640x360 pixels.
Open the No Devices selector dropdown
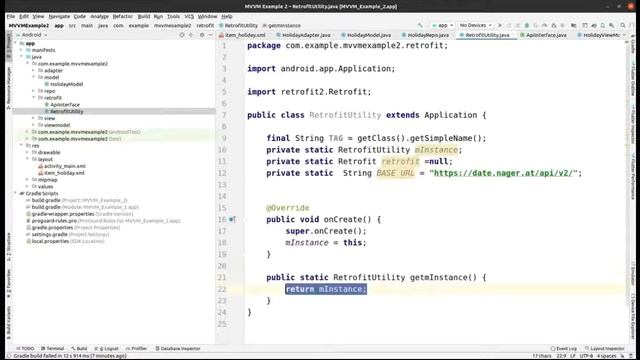point(476,25)
